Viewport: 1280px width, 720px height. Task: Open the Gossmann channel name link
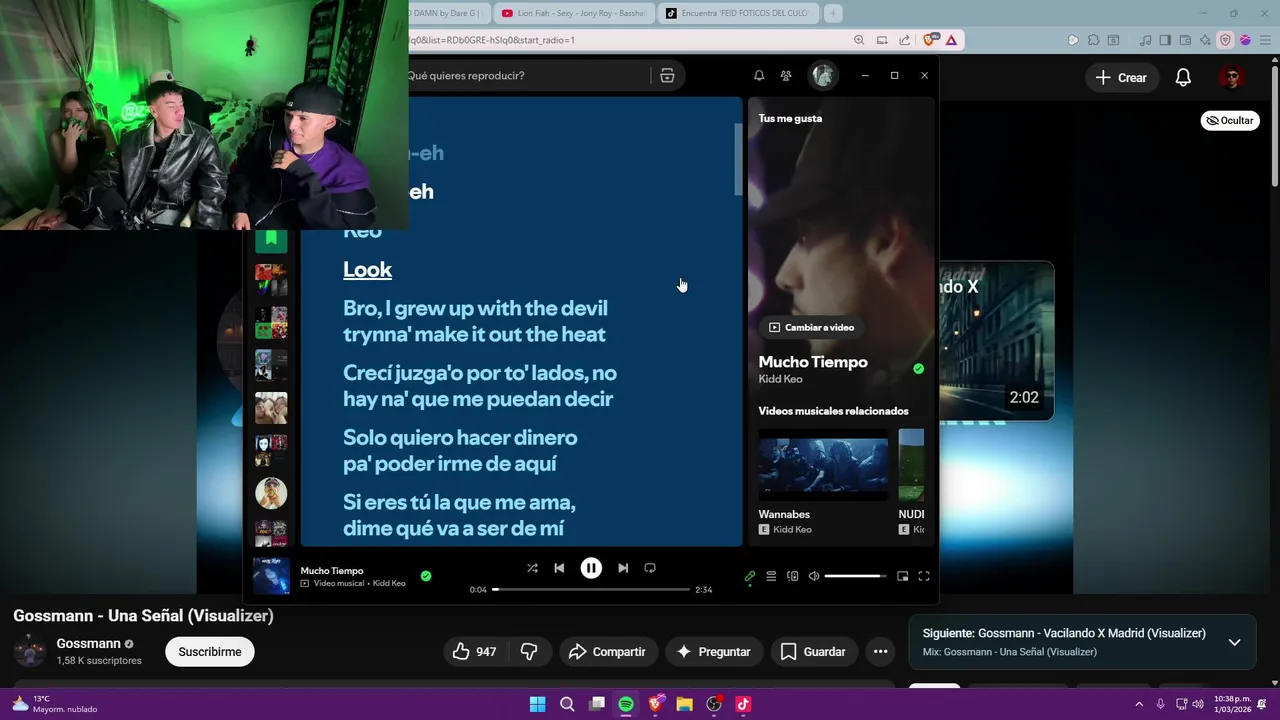[89, 644]
